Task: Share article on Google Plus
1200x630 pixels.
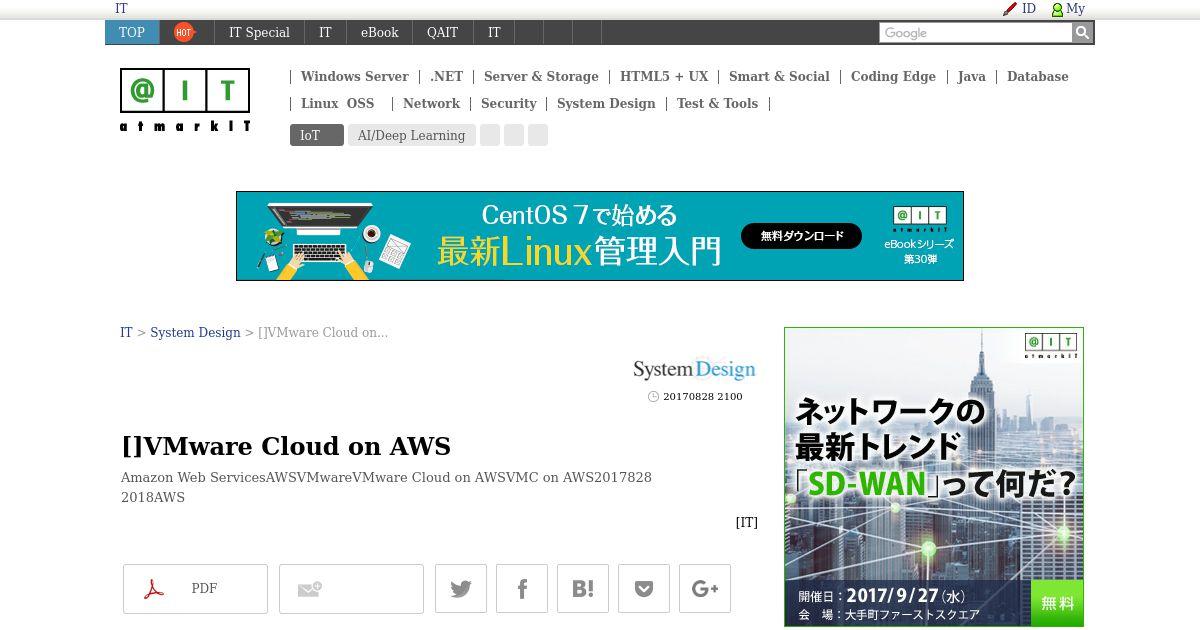Action: click(705, 589)
